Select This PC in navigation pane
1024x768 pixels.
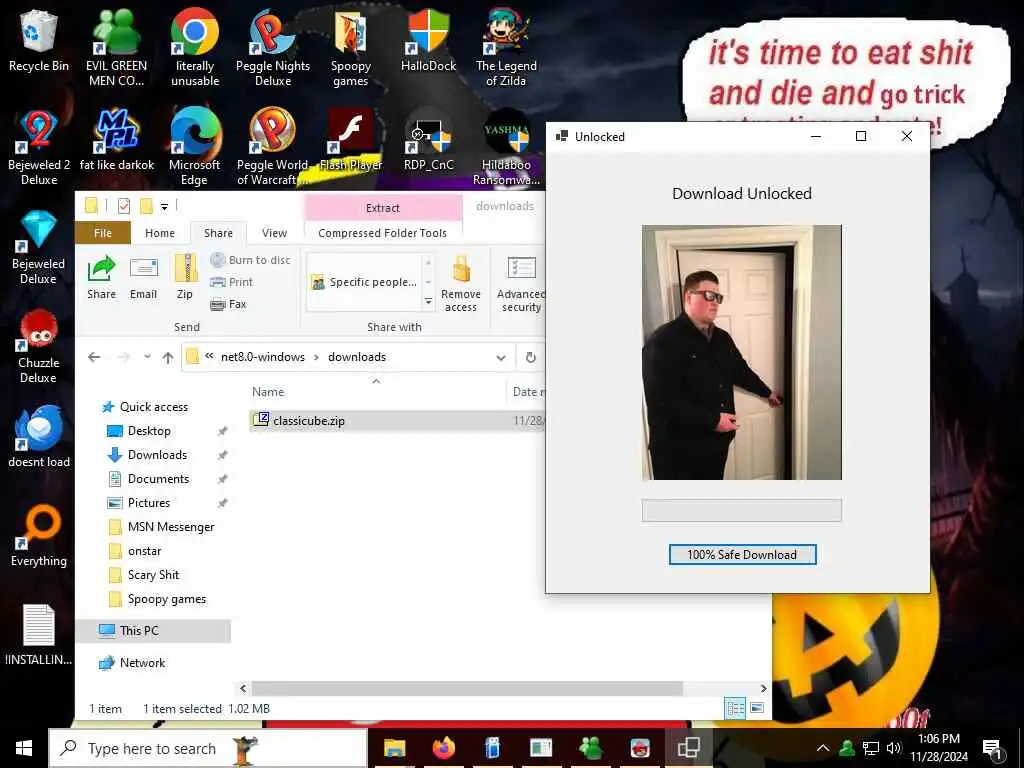pos(153,630)
